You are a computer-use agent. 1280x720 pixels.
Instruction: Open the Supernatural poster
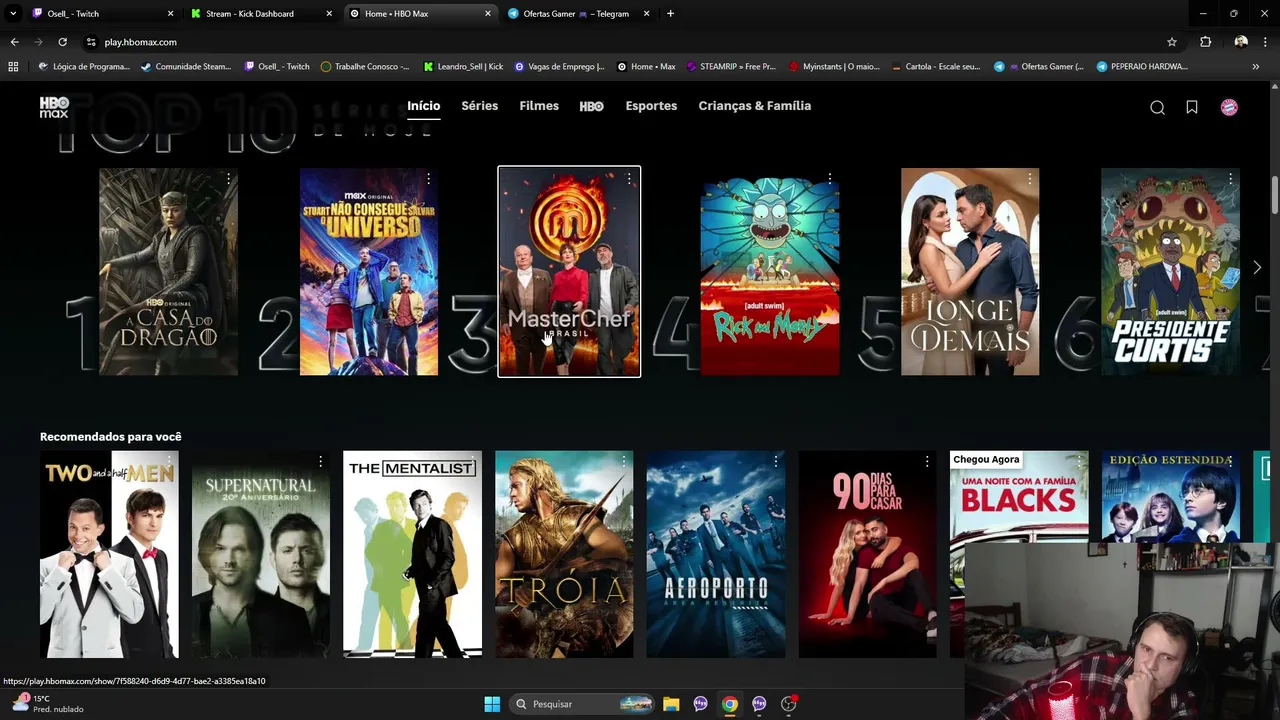tap(261, 555)
